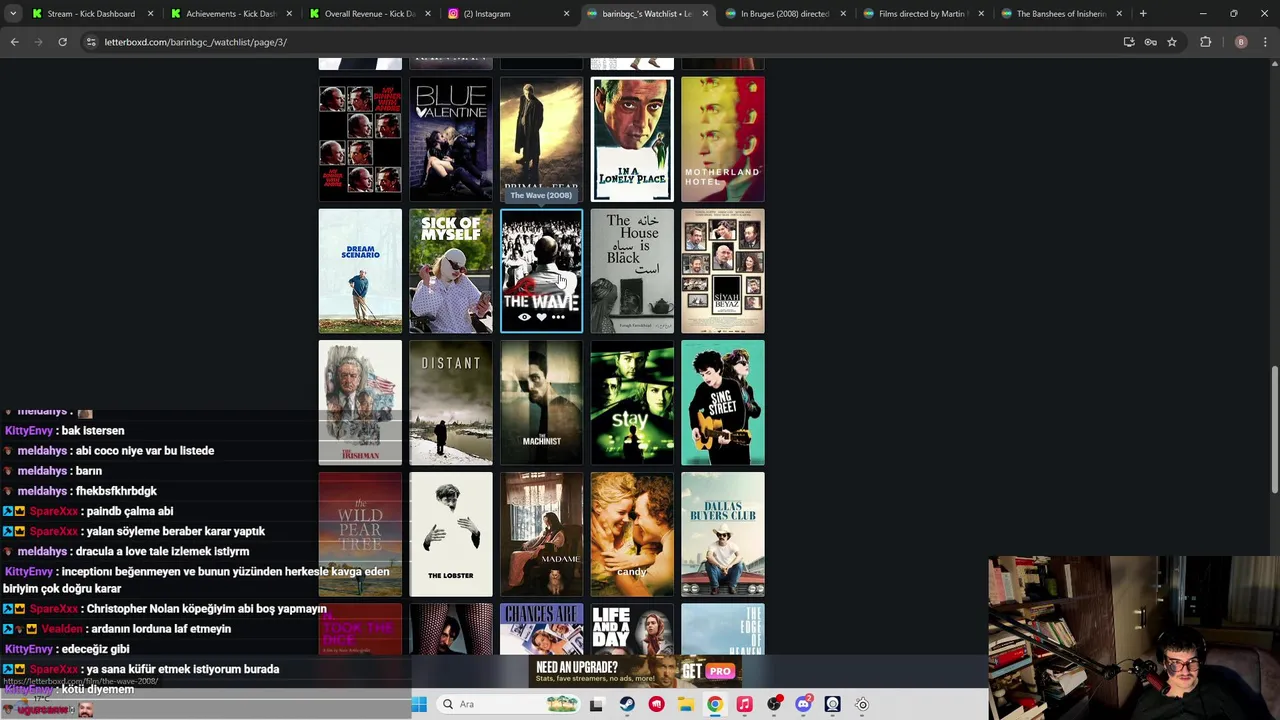Close the In Bruges tab
Screen dimensions: 1280x720
coord(843,14)
